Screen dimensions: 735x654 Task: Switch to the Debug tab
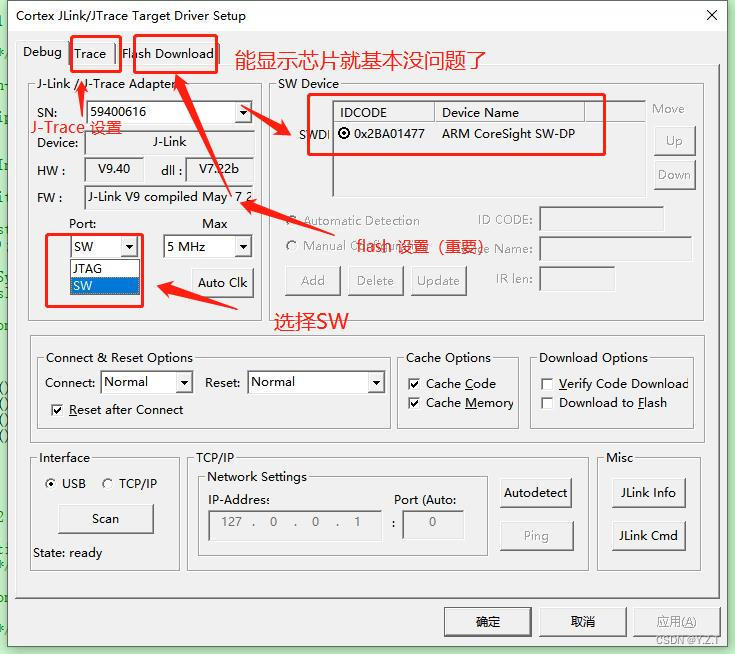tap(42, 52)
